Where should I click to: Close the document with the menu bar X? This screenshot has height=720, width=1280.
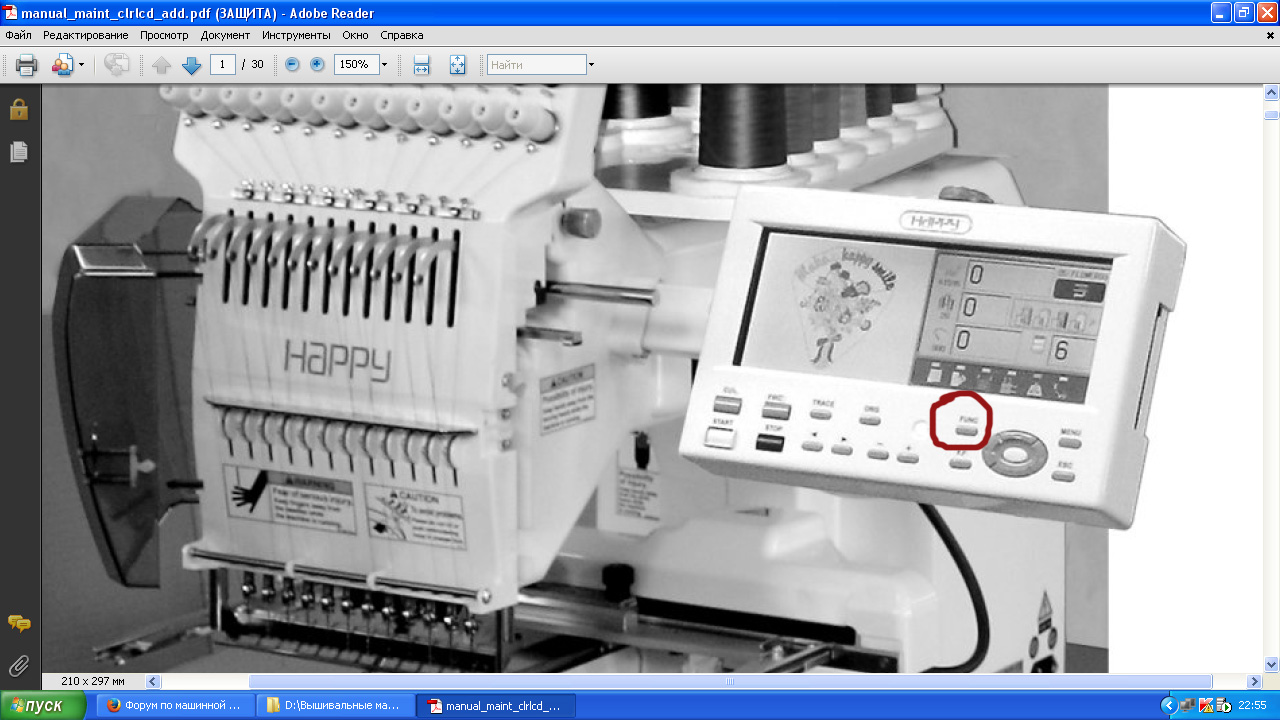[x=1271, y=35]
